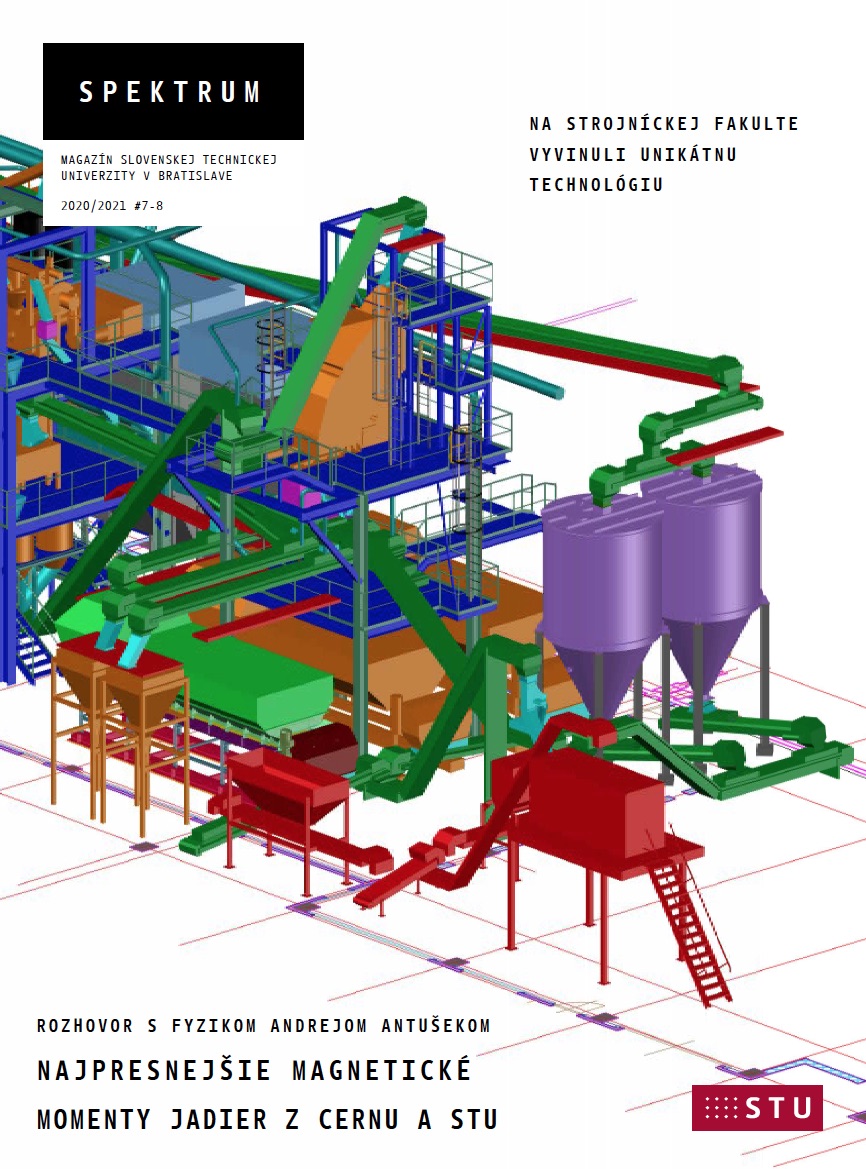Click the STU logo badge

(757, 1108)
